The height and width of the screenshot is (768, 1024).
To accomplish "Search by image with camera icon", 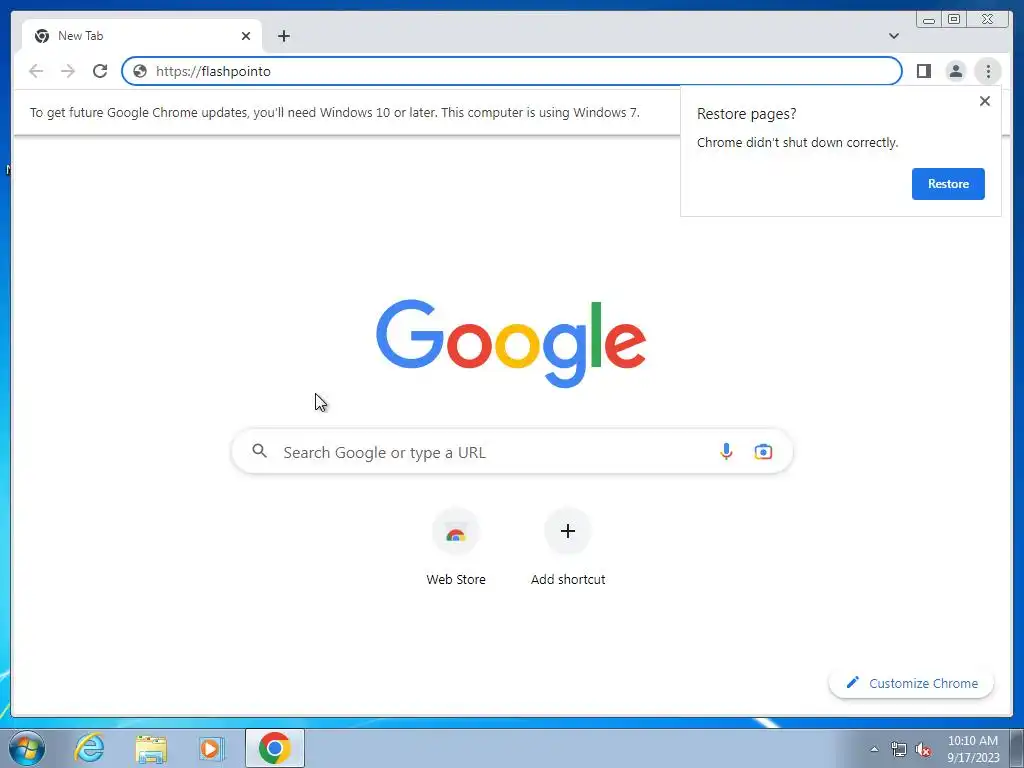I will pos(763,451).
